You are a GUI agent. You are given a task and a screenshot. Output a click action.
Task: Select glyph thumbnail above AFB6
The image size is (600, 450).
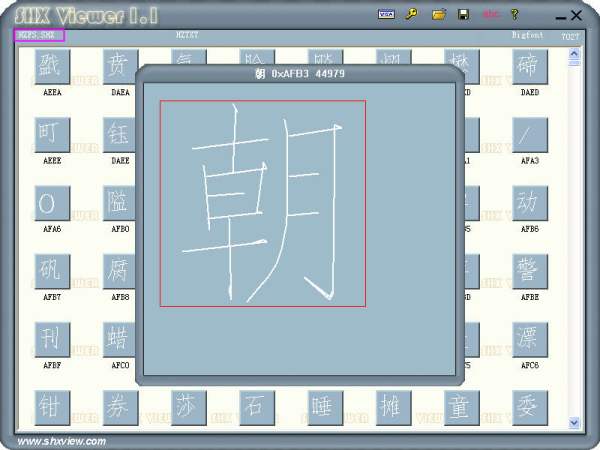pyautogui.click(x=530, y=203)
